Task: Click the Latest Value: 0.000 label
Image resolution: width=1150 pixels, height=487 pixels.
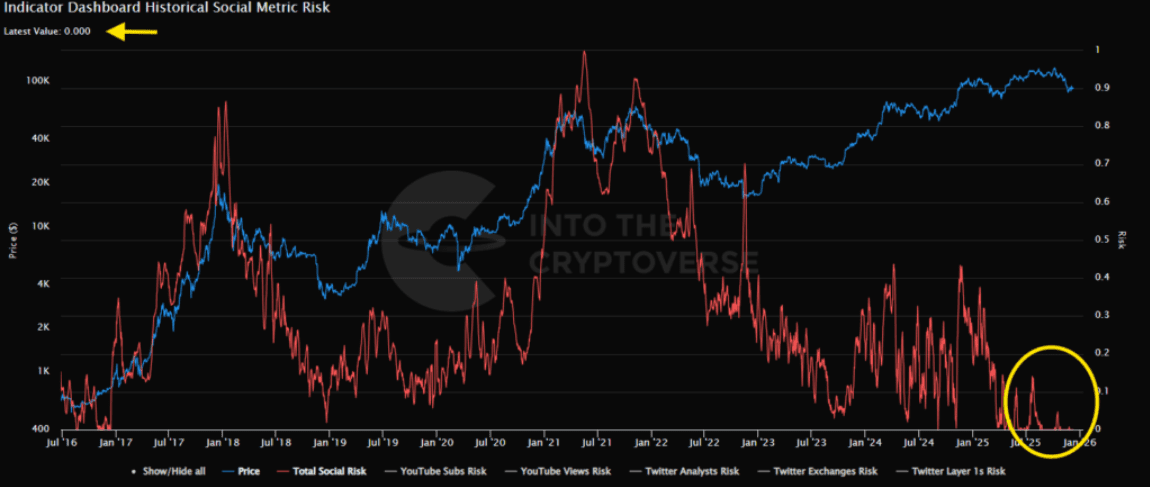Action: (x=46, y=32)
